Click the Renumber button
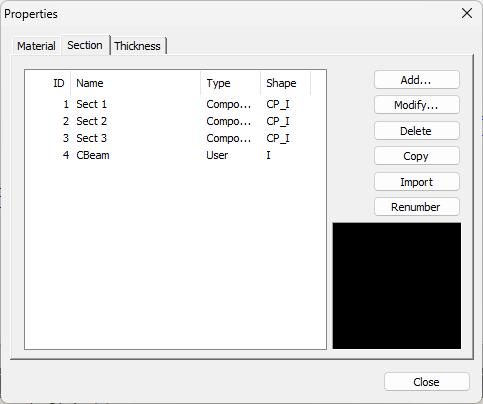This screenshot has width=483, height=404. point(417,207)
